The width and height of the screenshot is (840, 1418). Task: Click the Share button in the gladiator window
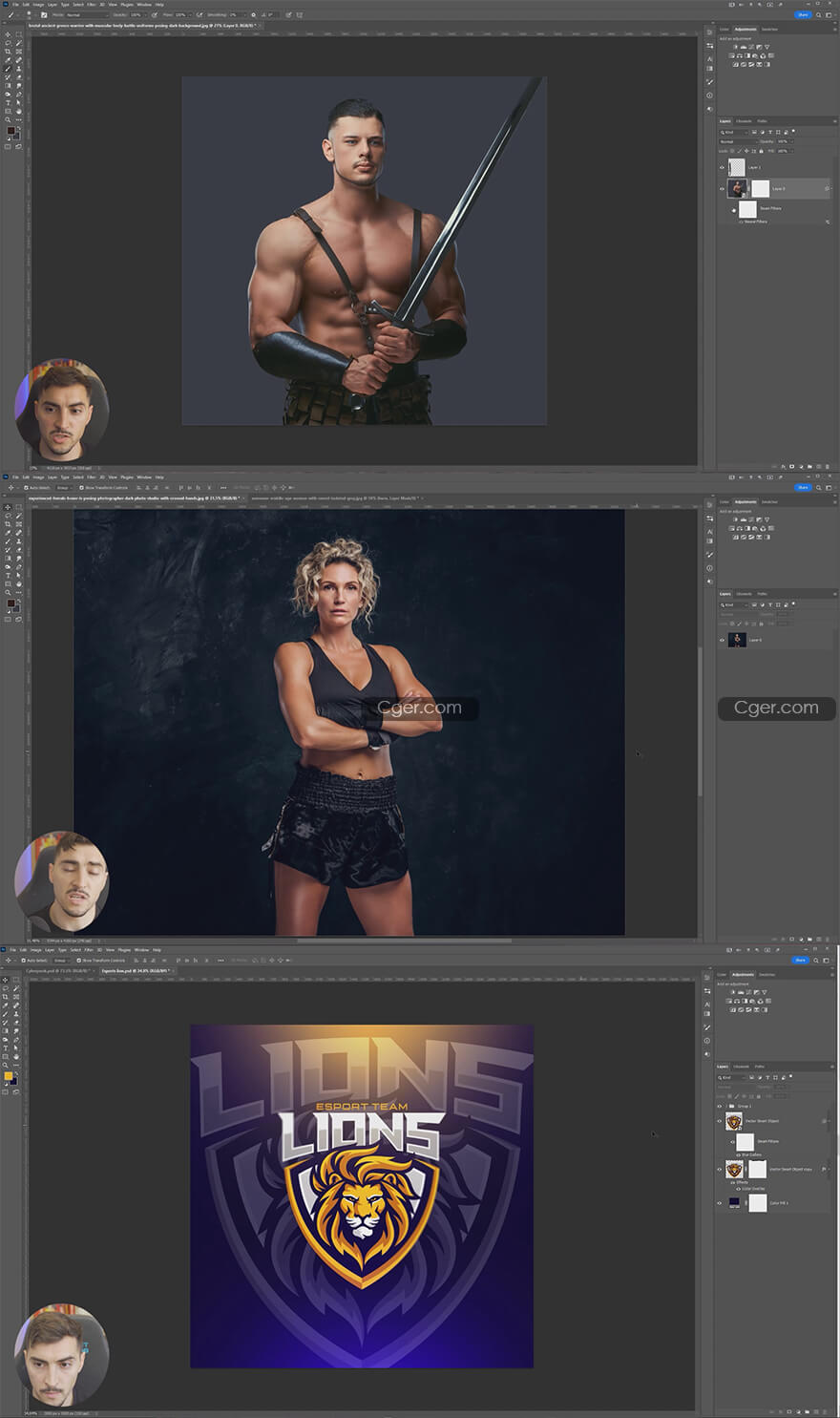tap(803, 15)
